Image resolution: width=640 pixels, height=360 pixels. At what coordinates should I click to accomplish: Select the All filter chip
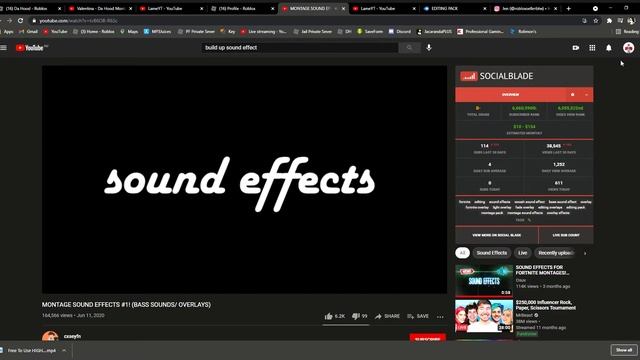click(462, 253)
